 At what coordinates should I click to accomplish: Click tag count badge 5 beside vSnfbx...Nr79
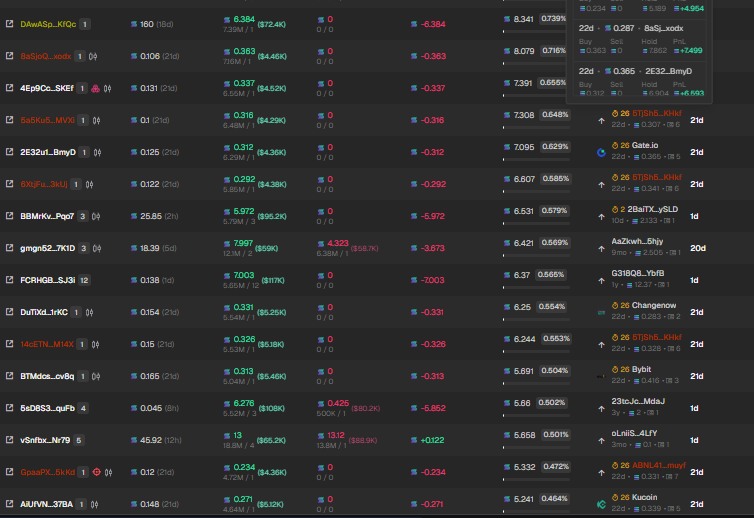(x=78, y=440)
